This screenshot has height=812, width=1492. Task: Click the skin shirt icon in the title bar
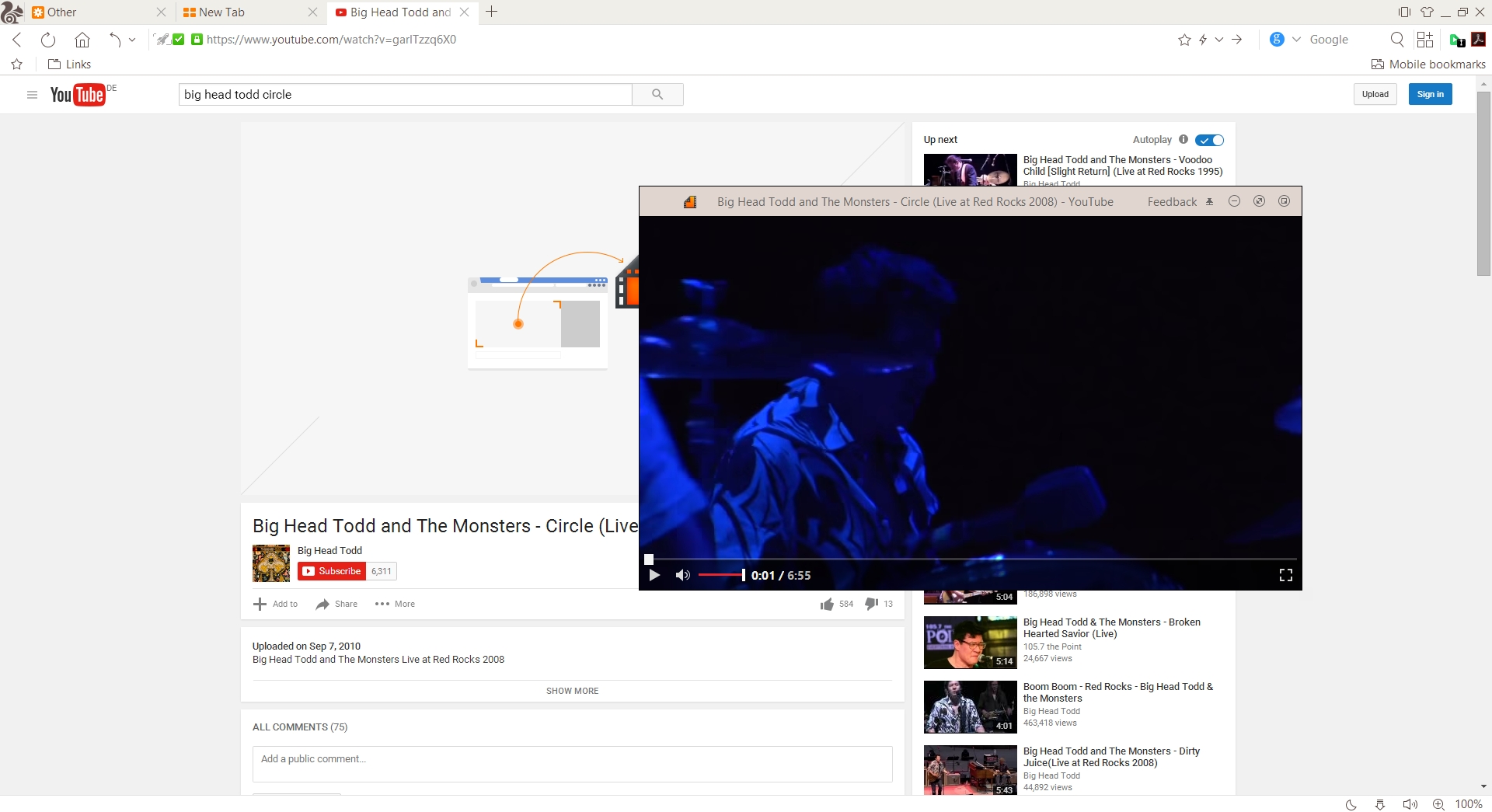click(x=1427, y=12)
